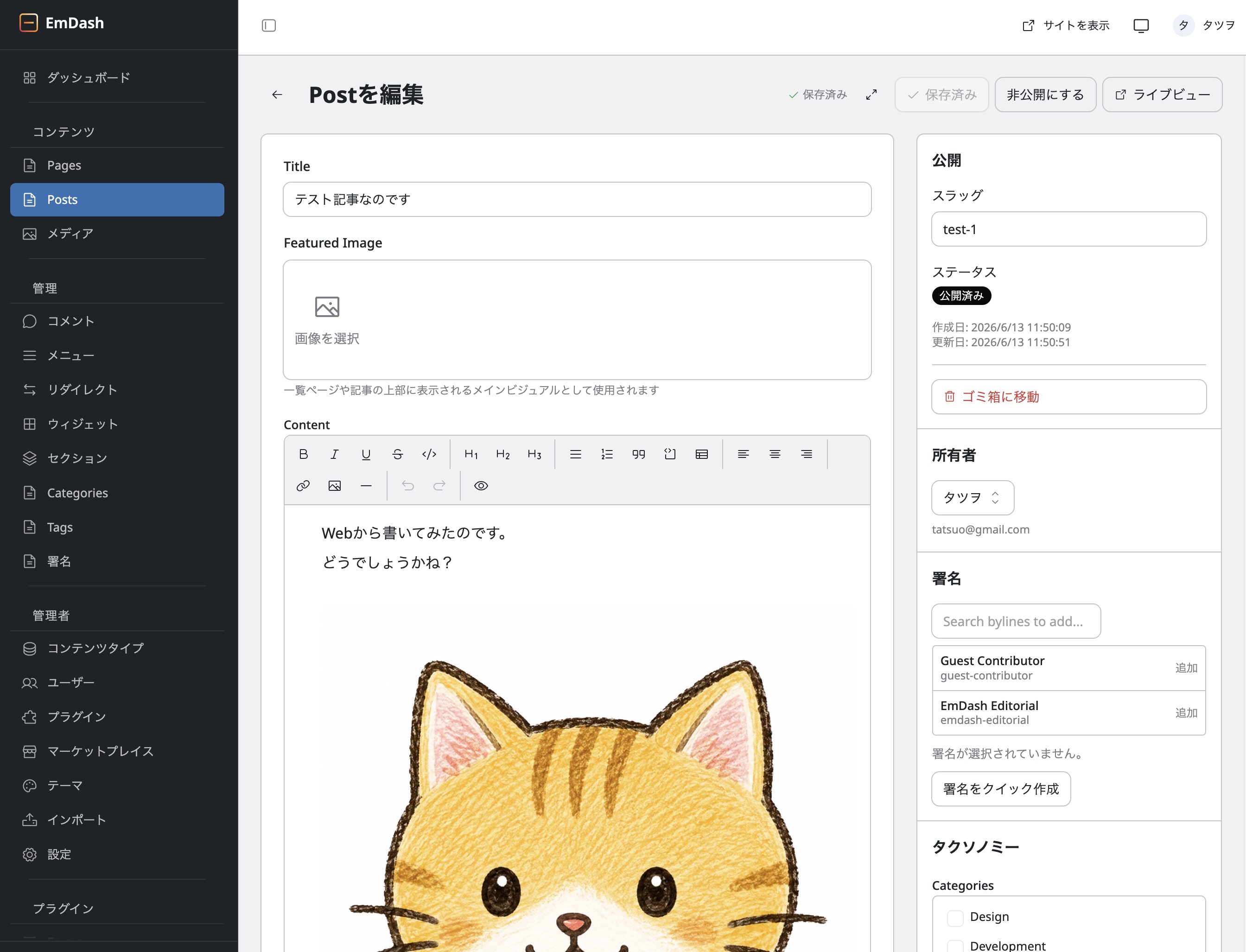Align text right
Image resolution: width=1246 pixels, height=952 pixels.
pyautogui.click(x=806, y=454)
